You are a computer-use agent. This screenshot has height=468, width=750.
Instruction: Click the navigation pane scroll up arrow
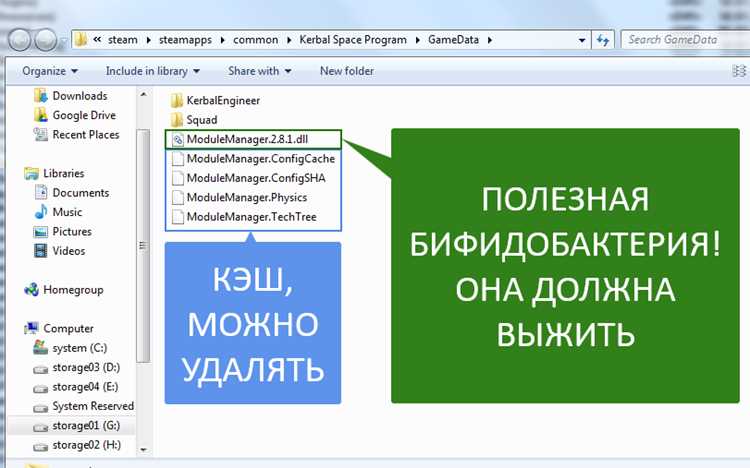point(143,95)
